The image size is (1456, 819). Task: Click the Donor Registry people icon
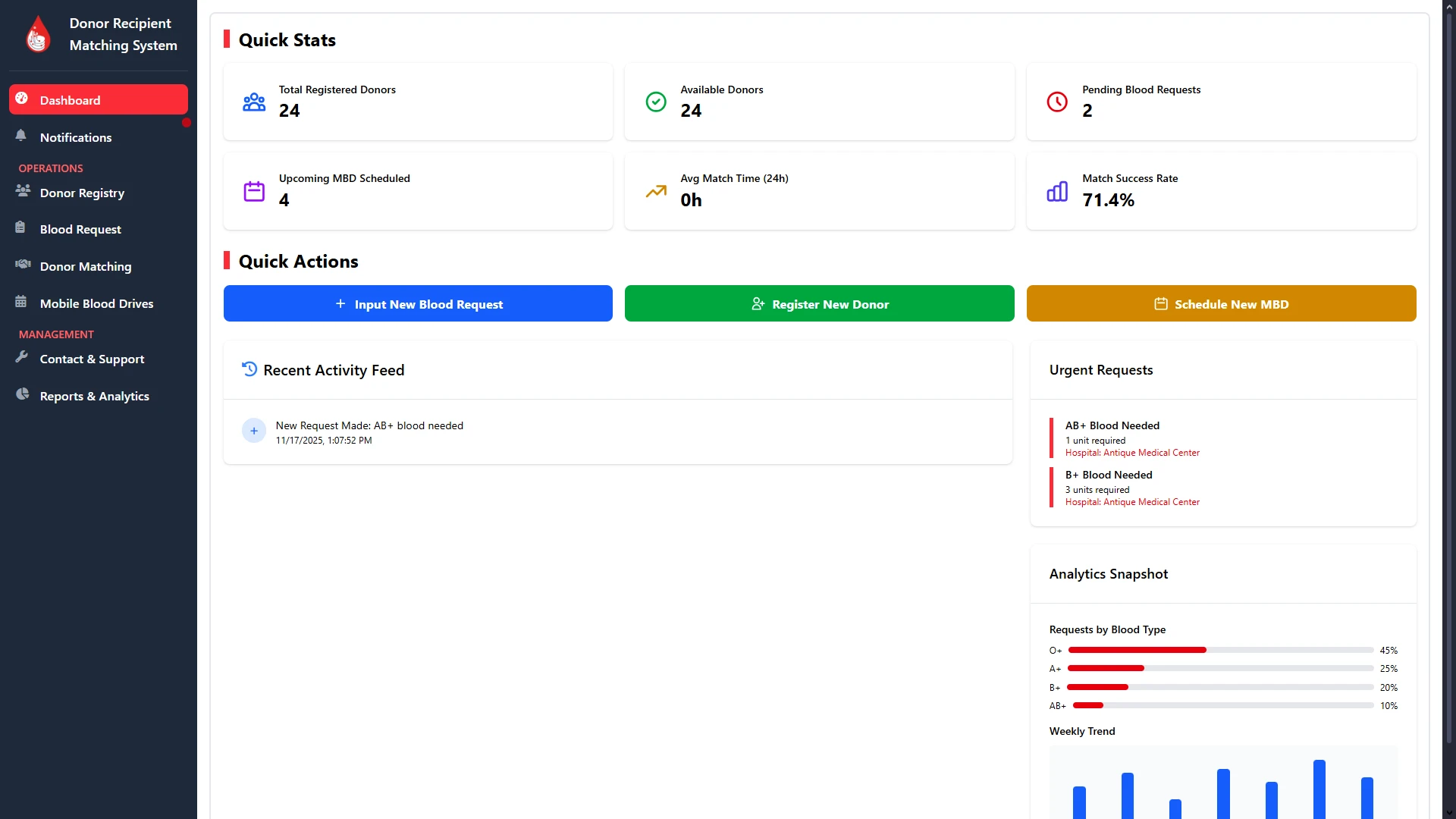click(x=23, y=190)
